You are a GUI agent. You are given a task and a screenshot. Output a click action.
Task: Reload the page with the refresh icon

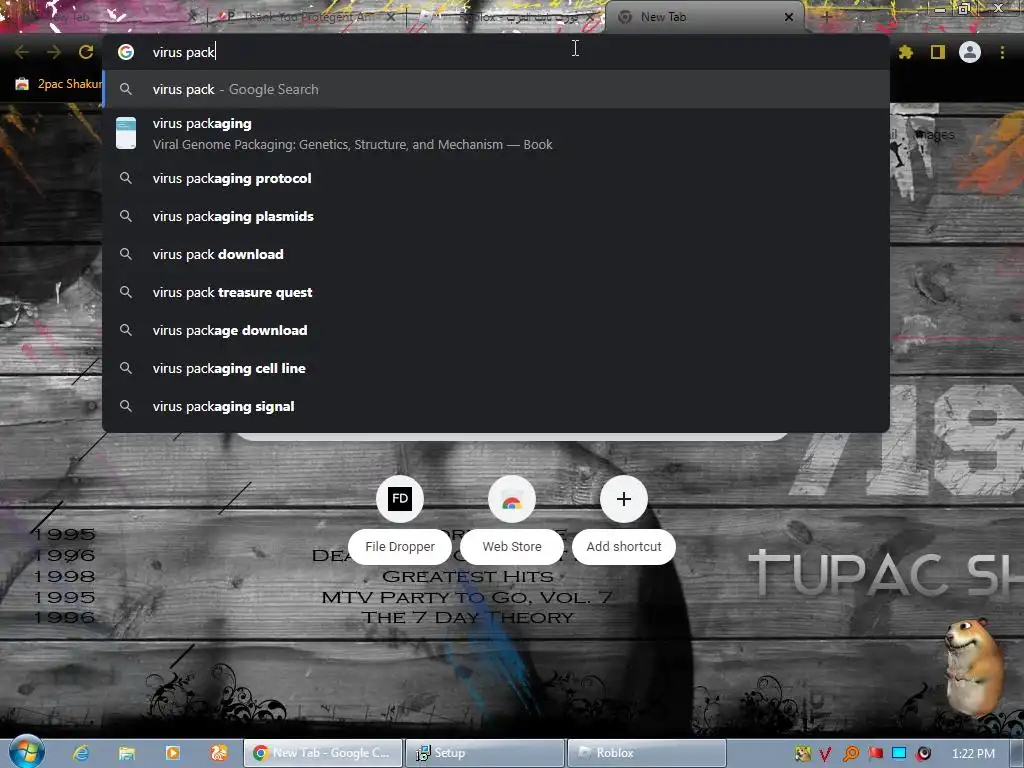[86, 52]
